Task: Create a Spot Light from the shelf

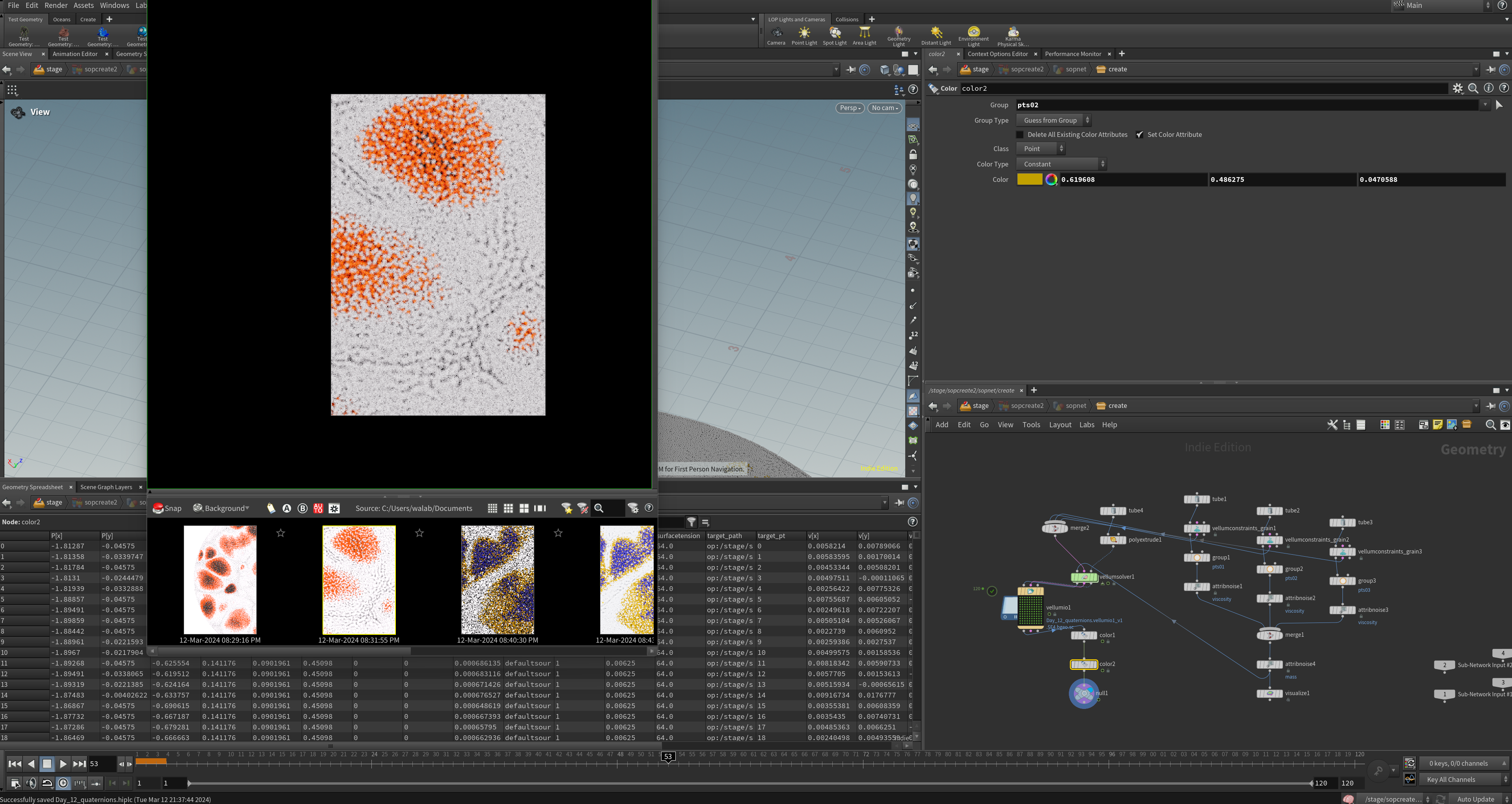Action: tap(835, 35)
